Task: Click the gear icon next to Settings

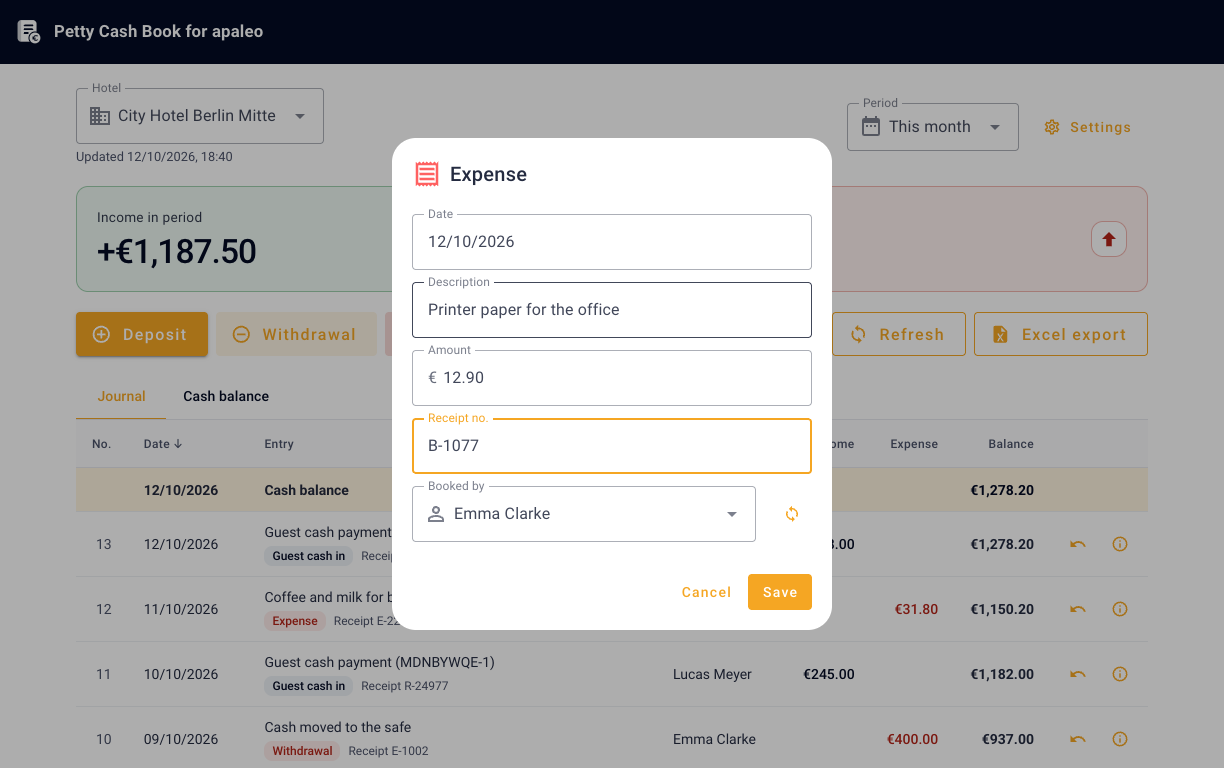Action: [1052, 127]
